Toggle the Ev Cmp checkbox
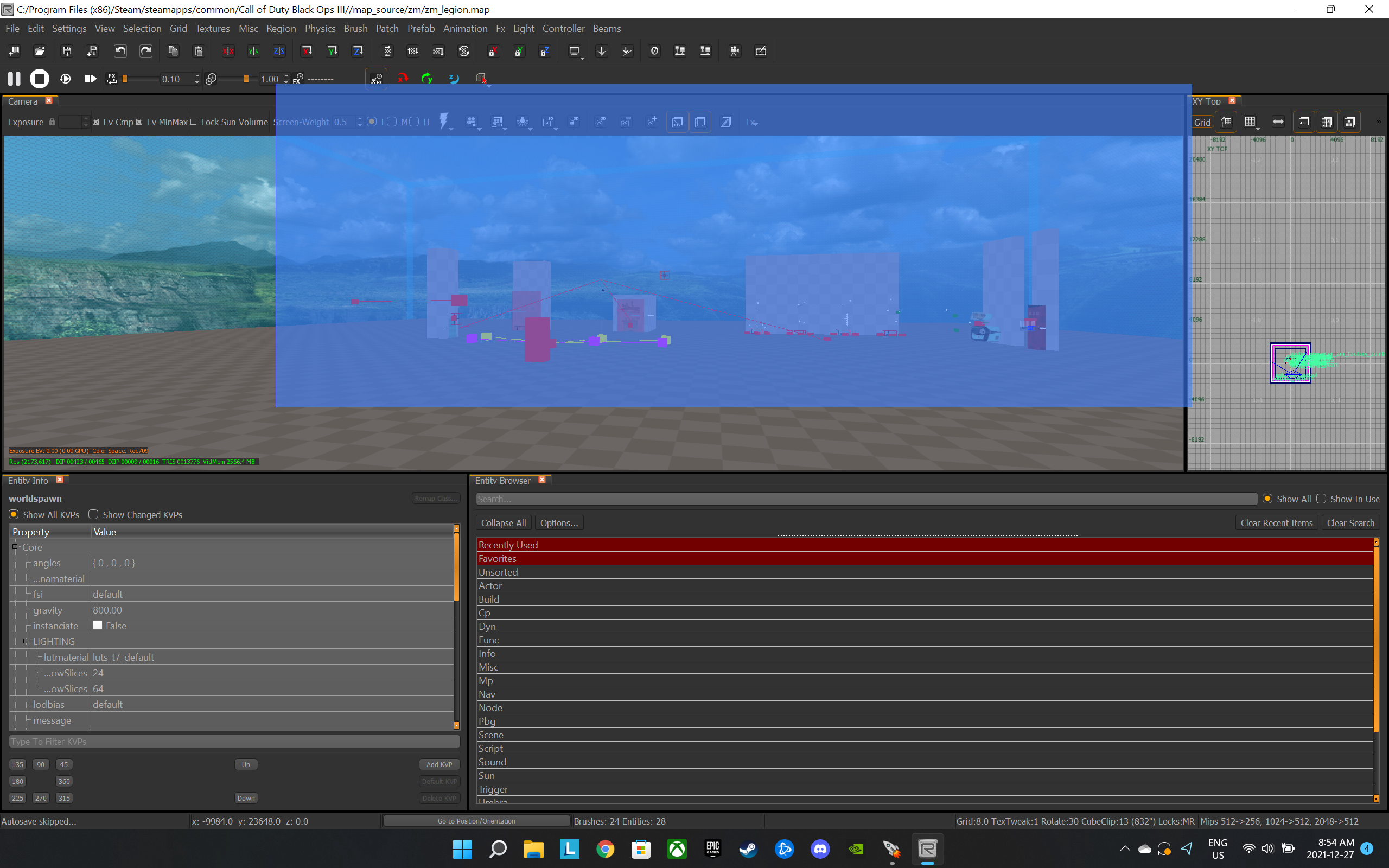Image resolution: width=1389 pixels, height=868 pixels. point(96,122)
